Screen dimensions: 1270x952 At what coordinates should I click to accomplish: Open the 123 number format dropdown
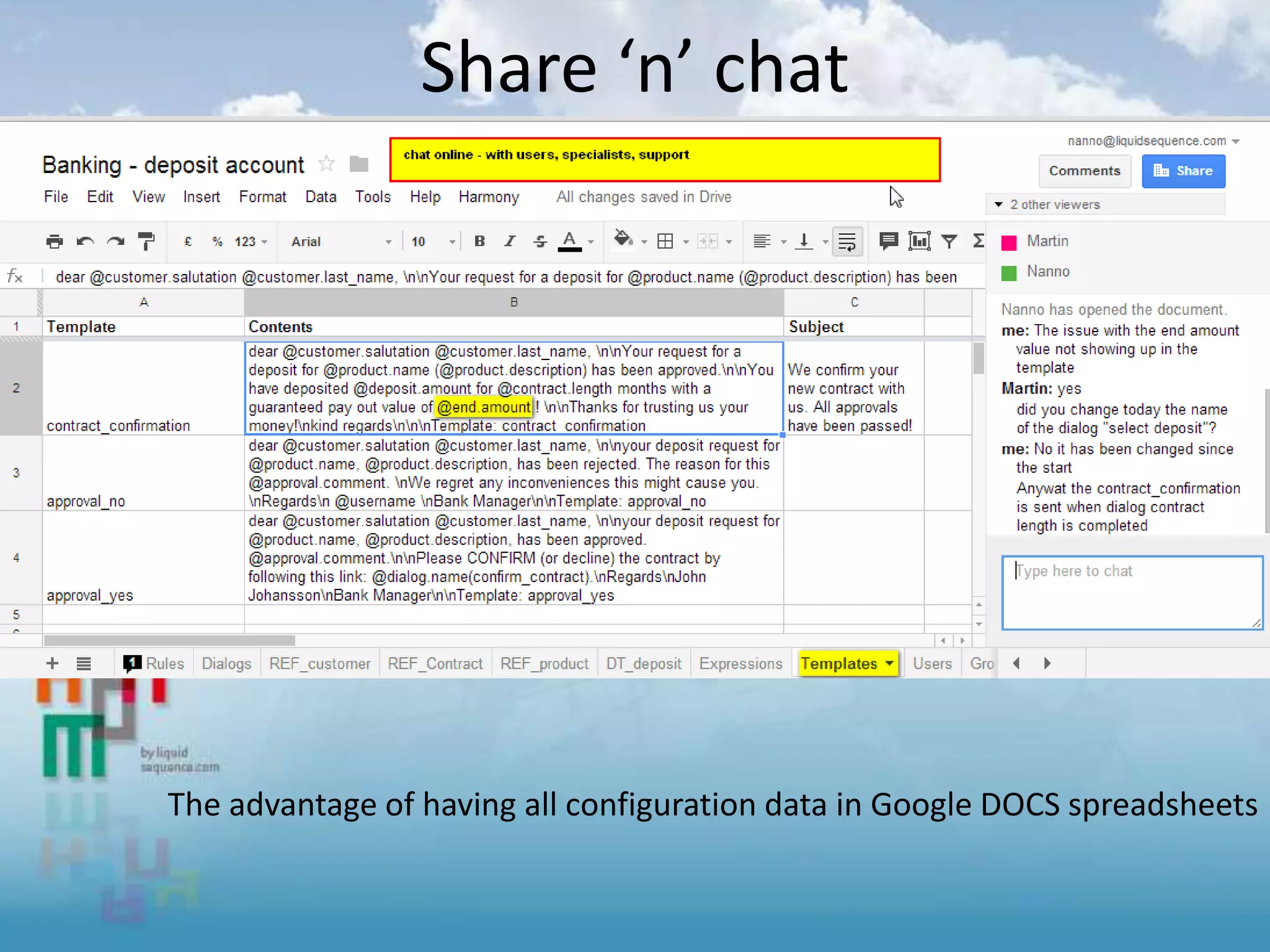point(251,242)
